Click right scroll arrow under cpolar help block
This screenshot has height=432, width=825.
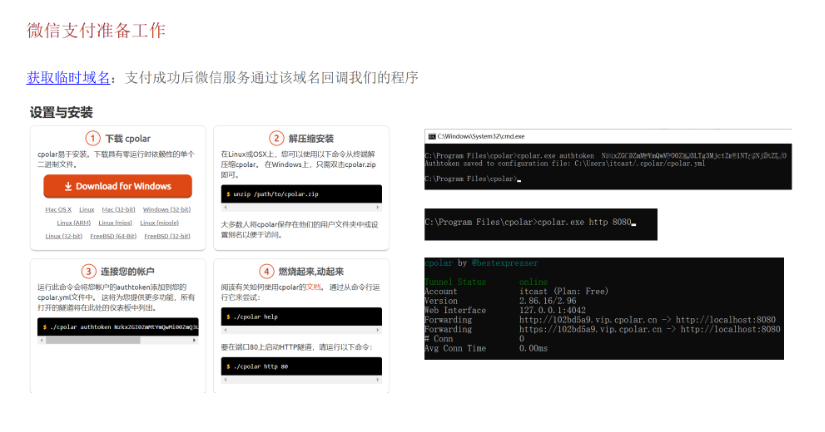[378, 330]
